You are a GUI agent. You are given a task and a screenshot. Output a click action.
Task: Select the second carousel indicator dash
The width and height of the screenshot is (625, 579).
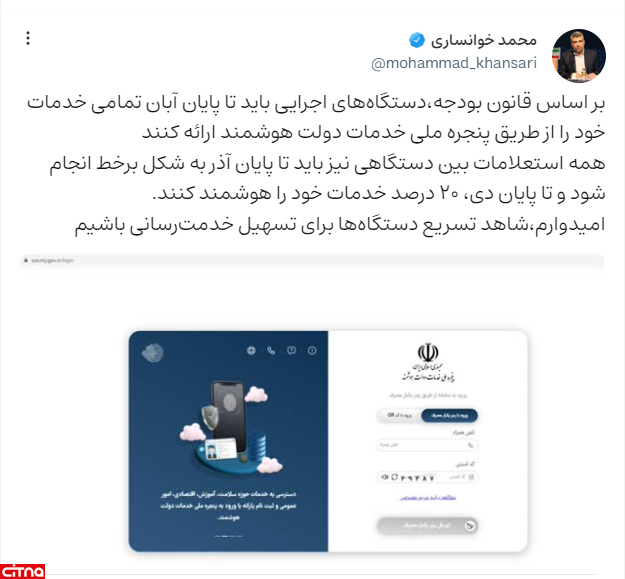(225, 536)
